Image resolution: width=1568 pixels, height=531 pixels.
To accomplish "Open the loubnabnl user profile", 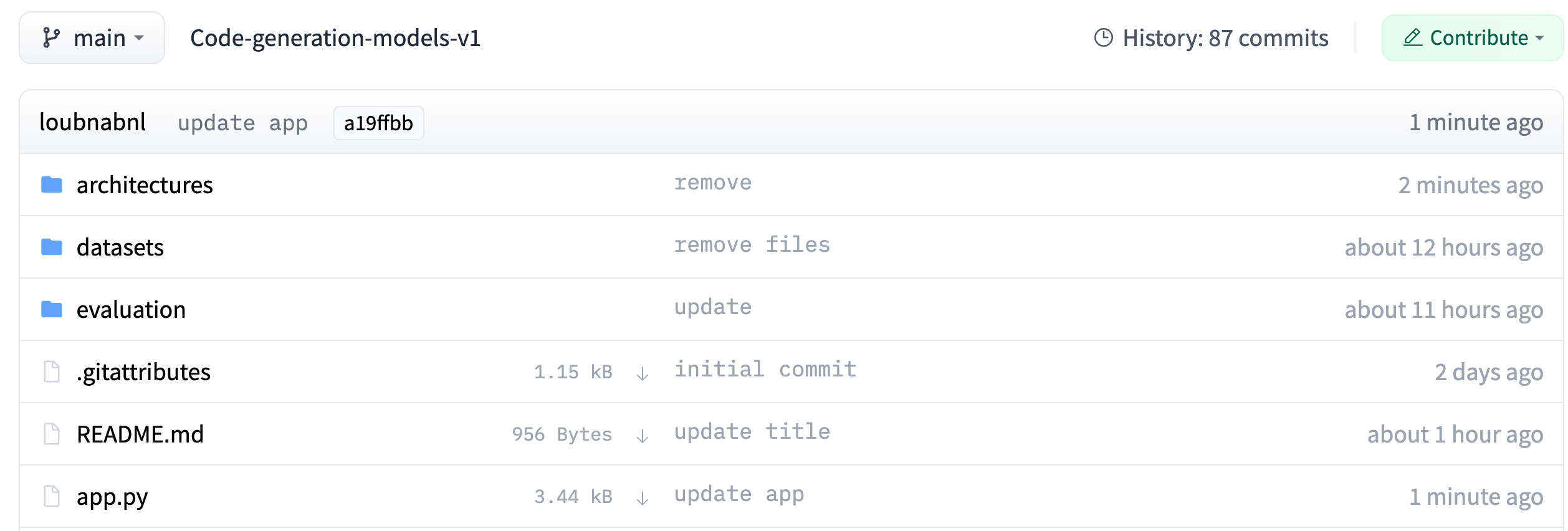I will tap(93, 122).
